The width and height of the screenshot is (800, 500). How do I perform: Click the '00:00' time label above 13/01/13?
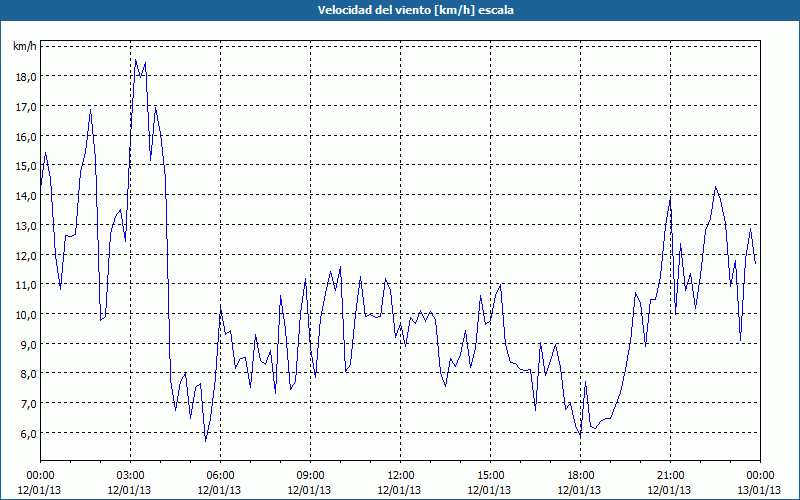(760, 476)
